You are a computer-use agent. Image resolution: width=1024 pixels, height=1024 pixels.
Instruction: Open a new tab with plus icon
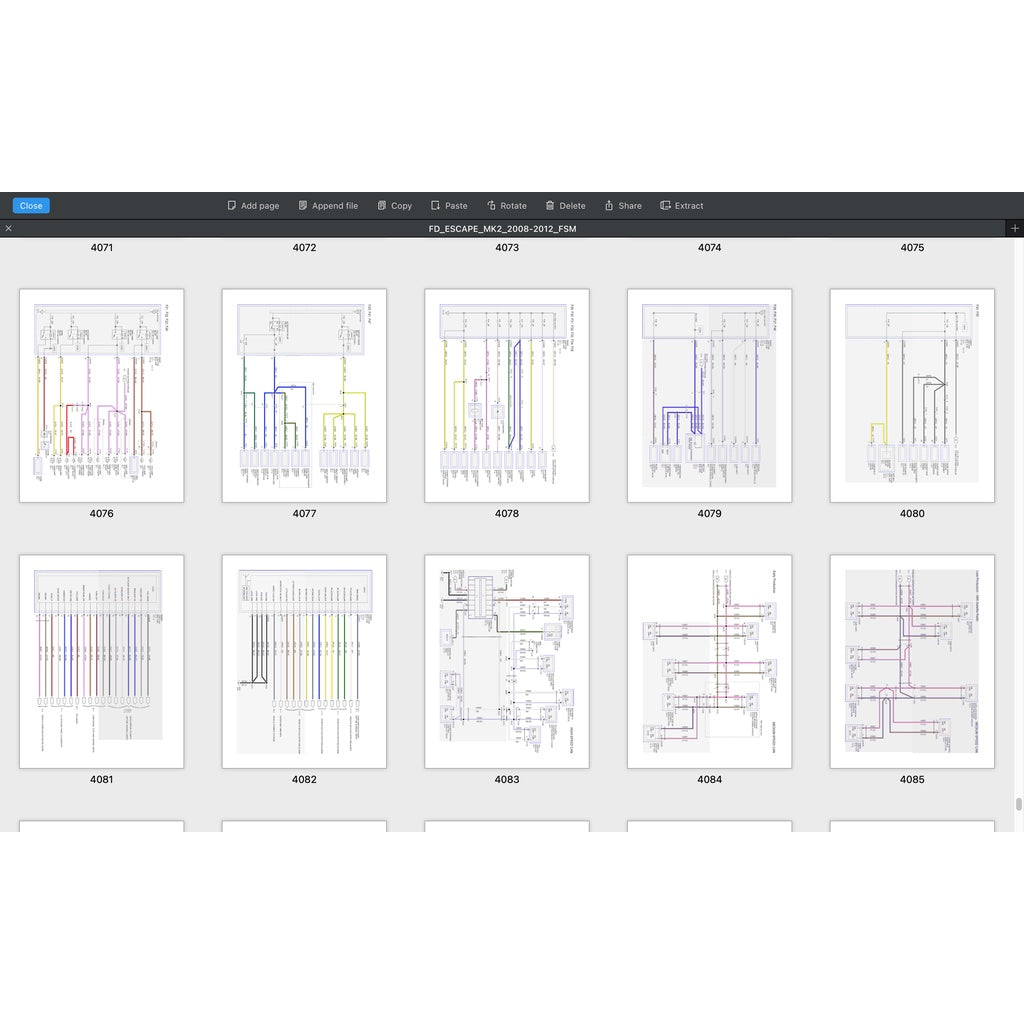1014,229
